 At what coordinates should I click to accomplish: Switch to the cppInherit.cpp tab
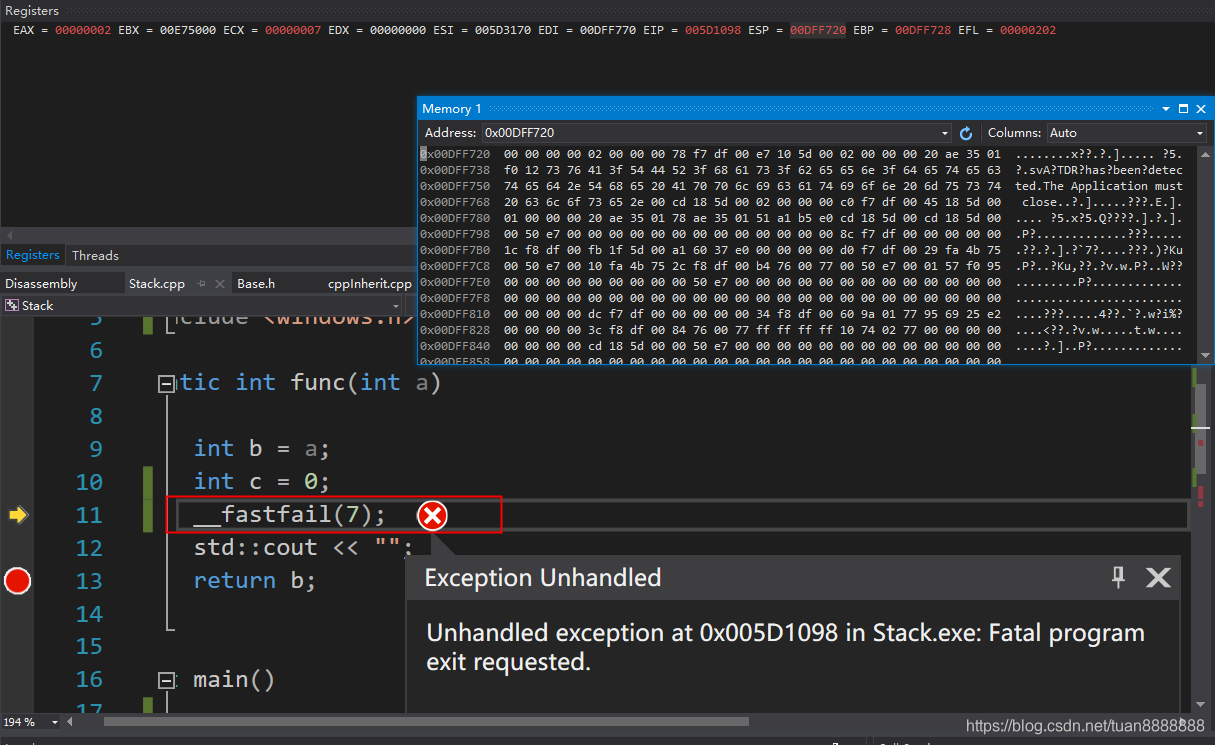(x=368, y=283)
